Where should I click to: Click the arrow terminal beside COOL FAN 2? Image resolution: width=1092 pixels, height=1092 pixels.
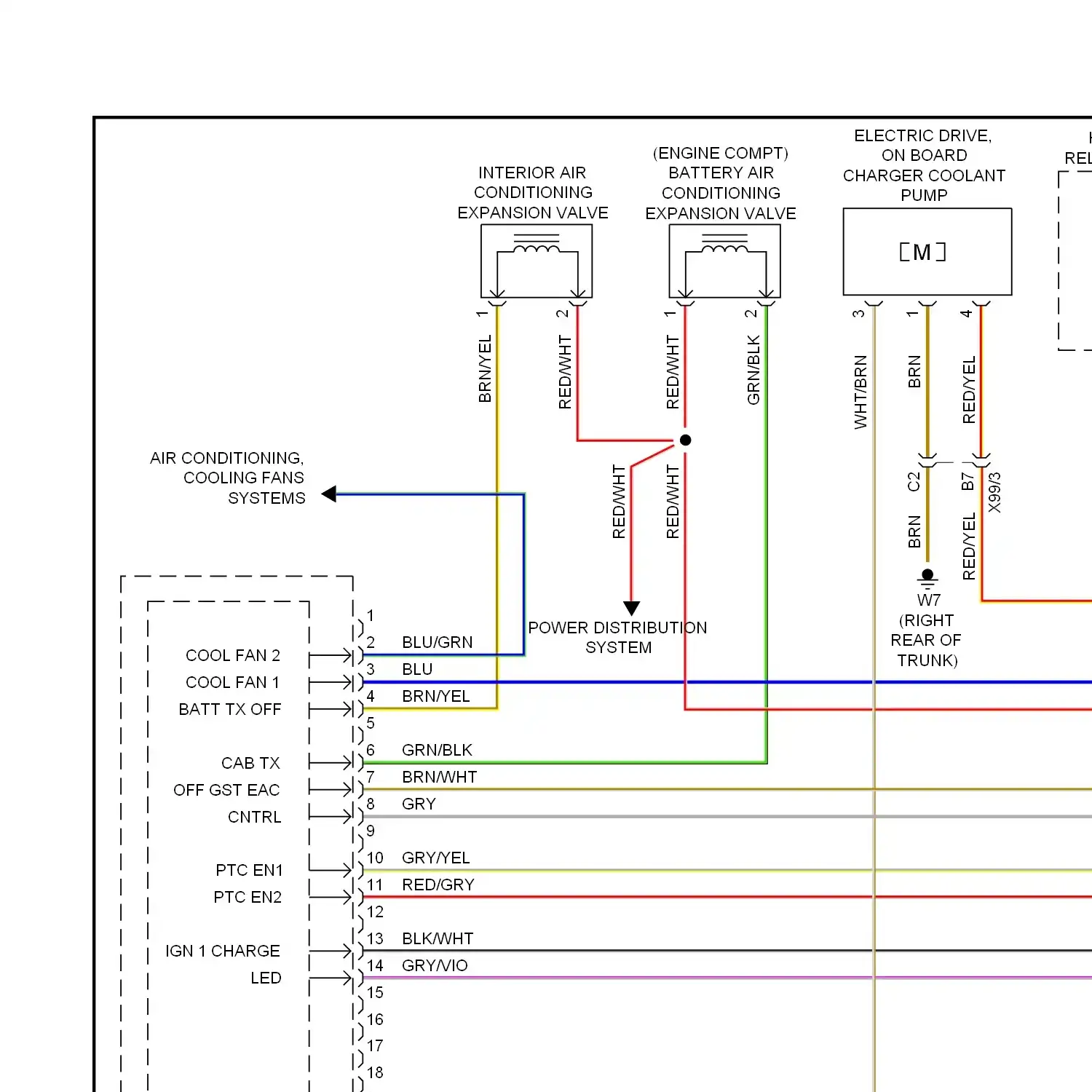pos(331,656)
